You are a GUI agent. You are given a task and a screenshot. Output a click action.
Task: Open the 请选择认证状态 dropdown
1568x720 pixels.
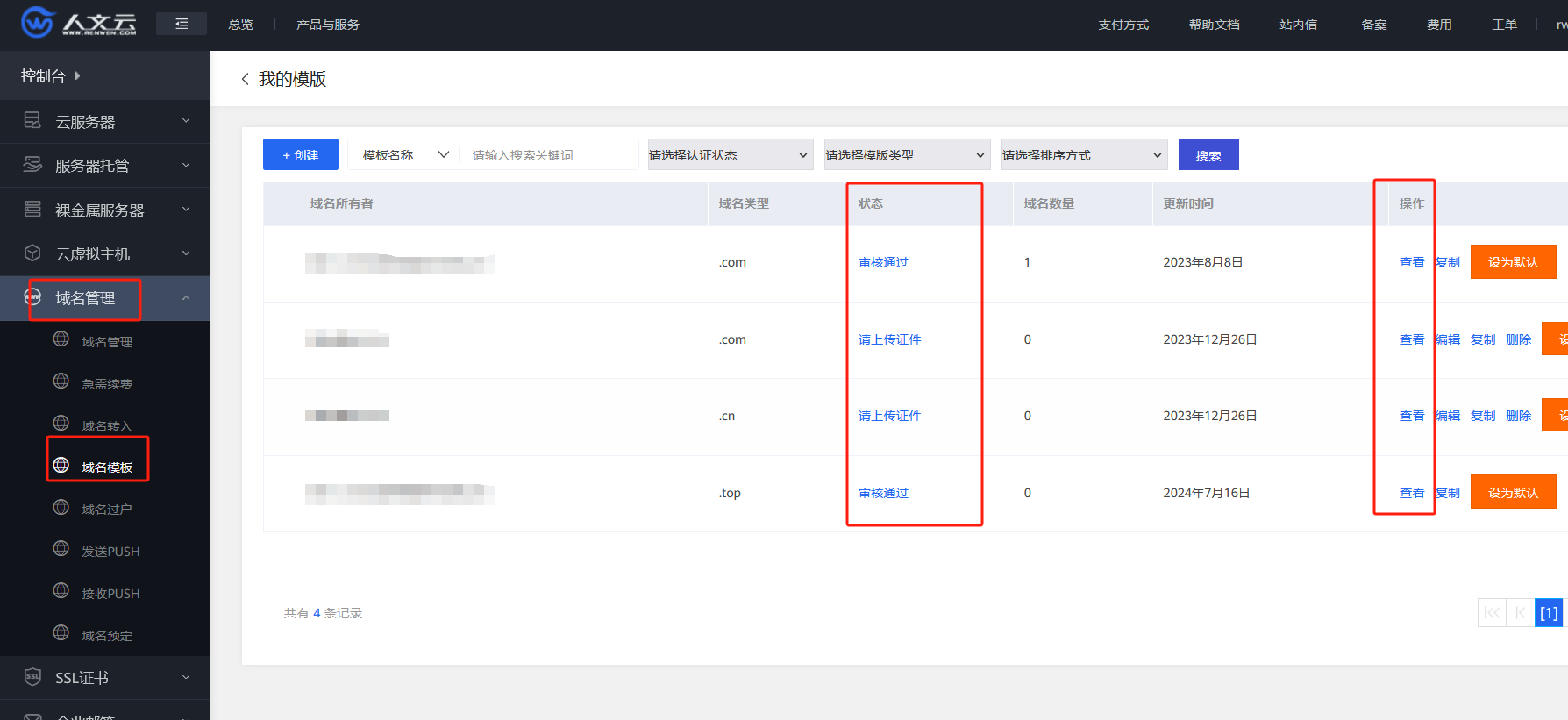pos(731,155)
